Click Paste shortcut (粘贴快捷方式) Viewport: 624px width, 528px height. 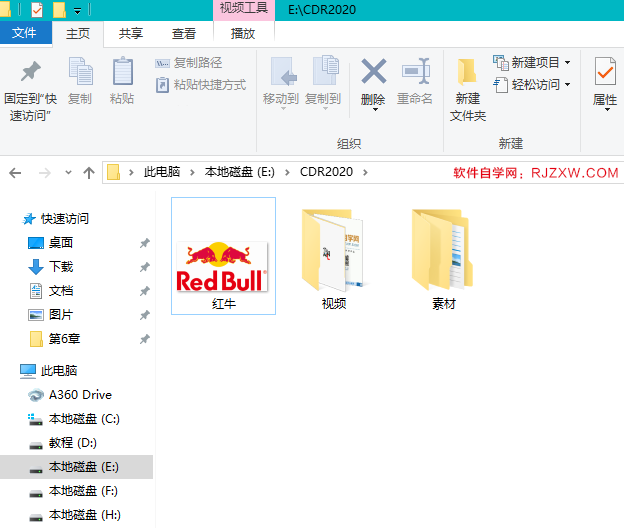pyautogui.click(x=201, y=85)
